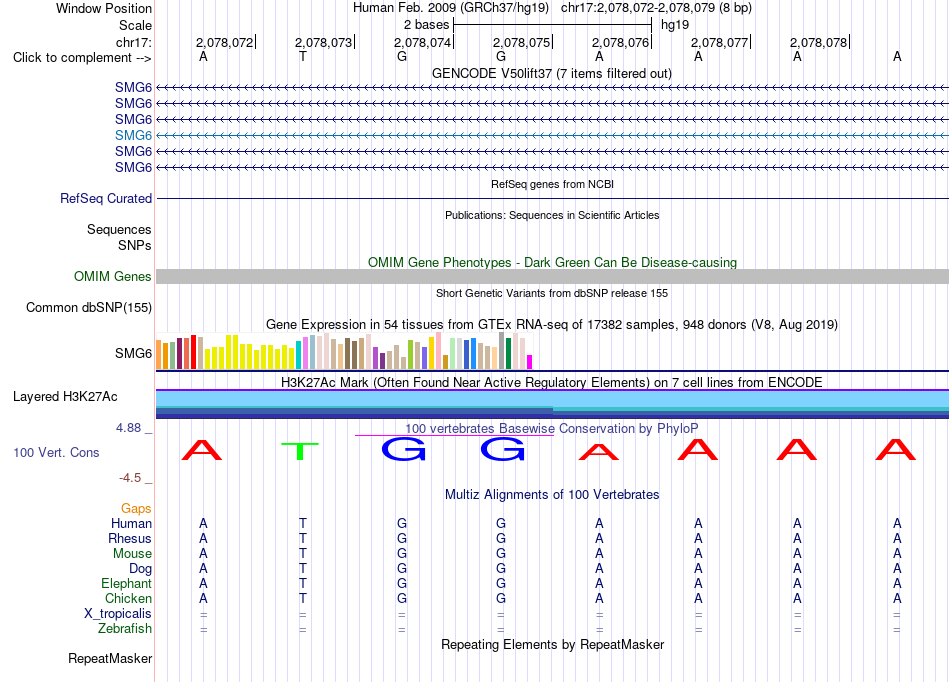Click the 2,078,072 ruler position label
The width and height of the screenshot is (950, 682).
point(224,42)
